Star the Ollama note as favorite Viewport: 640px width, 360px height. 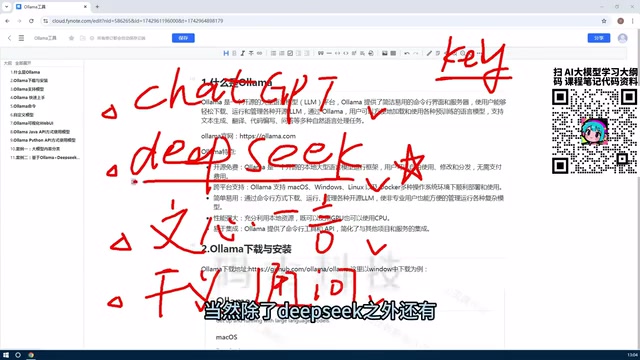point(71,38)
